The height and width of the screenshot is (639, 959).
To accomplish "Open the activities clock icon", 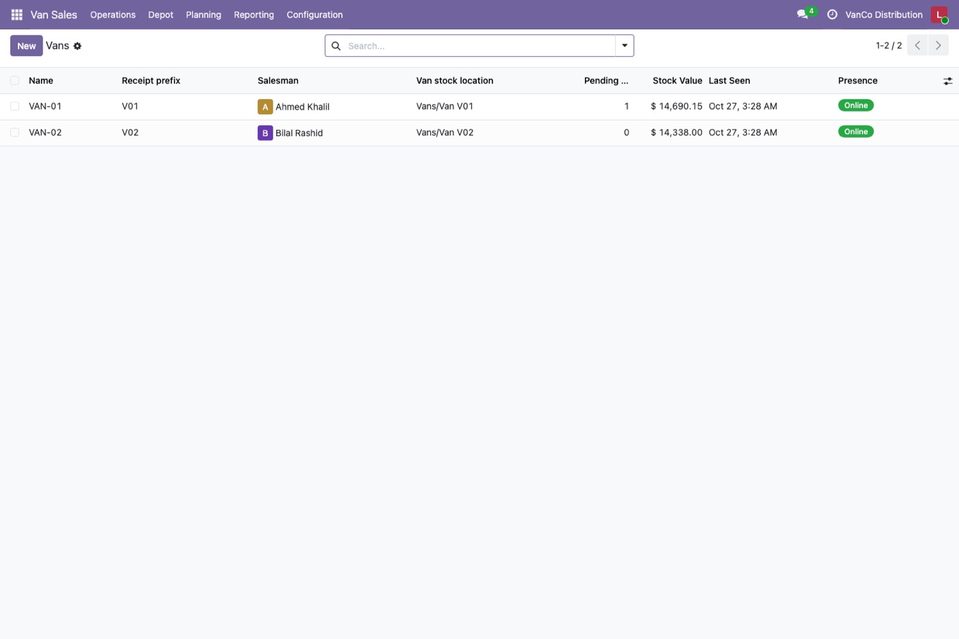I will [x=832, y=15].
